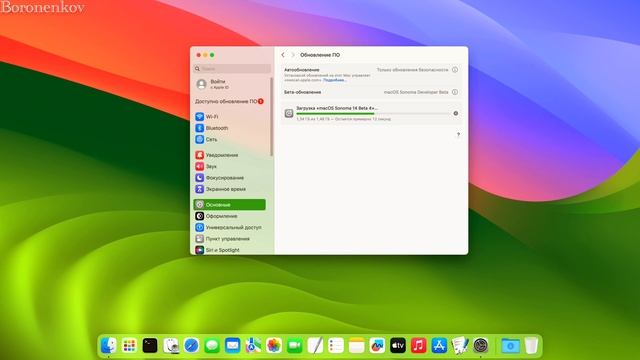
Task: Open Photos from the Dock
Action: [x=274, y=346]
